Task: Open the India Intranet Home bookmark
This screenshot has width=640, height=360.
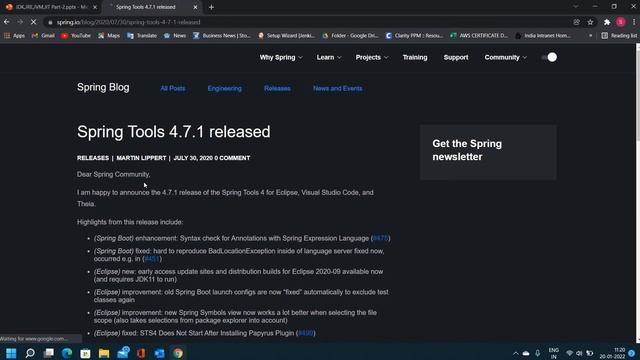Action: [543, 36]
